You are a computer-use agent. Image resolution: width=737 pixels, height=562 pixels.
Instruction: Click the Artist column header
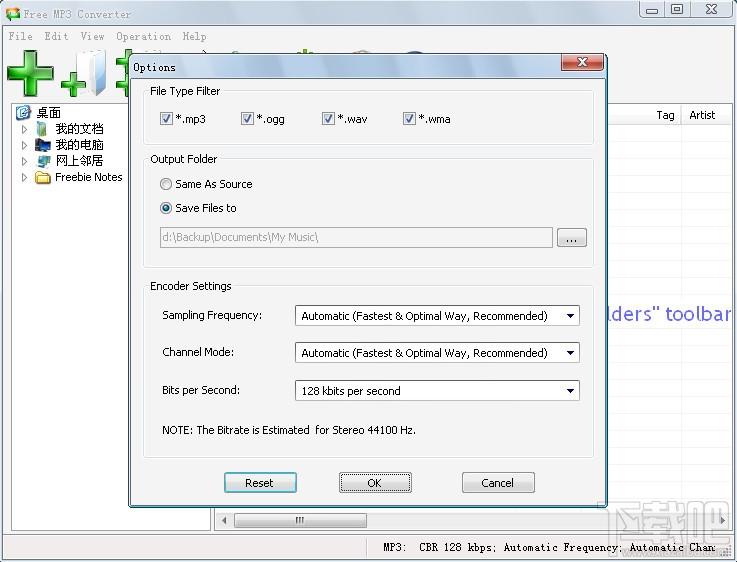pos(702,115)
